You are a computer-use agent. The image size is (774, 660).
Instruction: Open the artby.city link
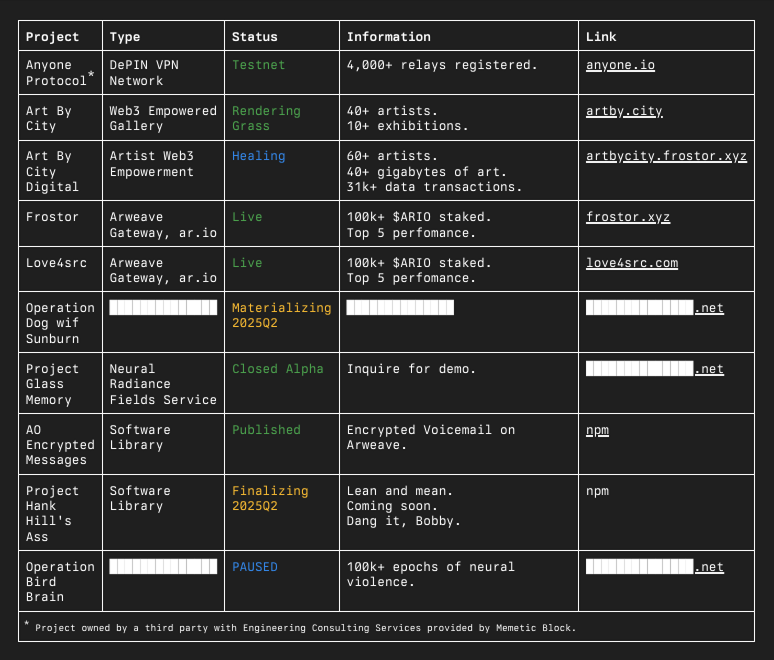coord(624,111)
